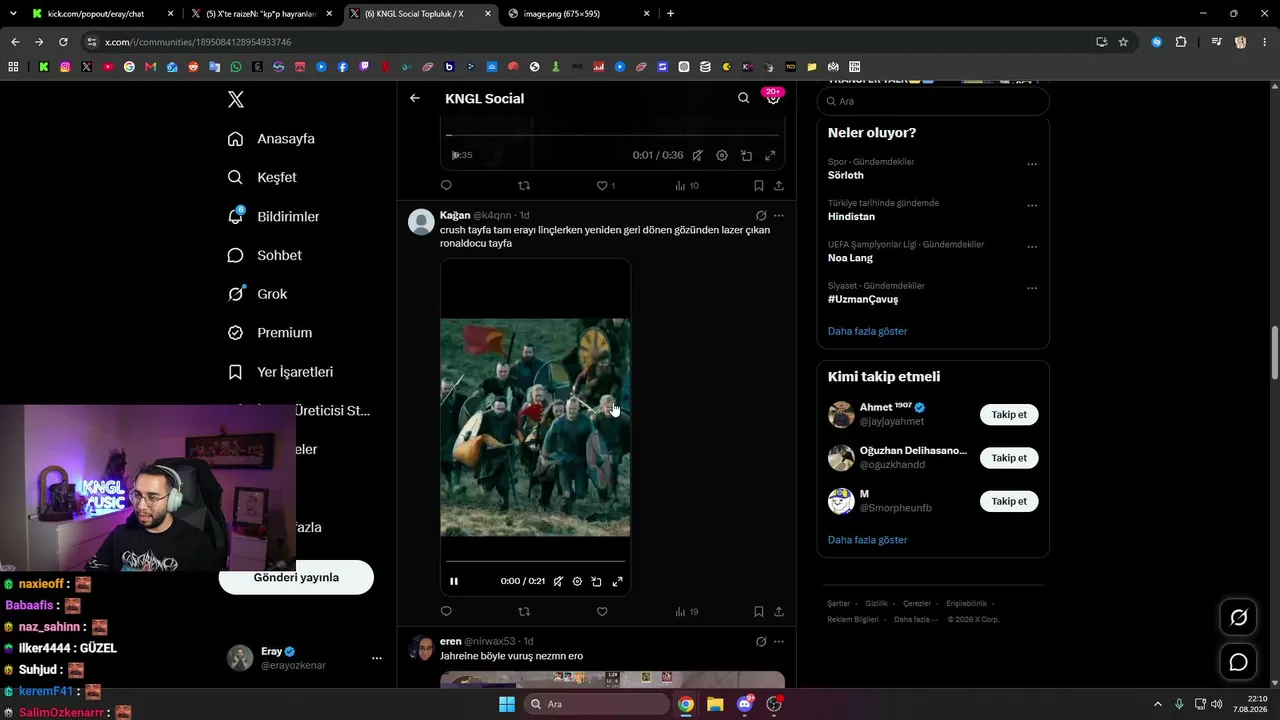Open the #UzmanÇavuş trend

[x=863, y=299]
